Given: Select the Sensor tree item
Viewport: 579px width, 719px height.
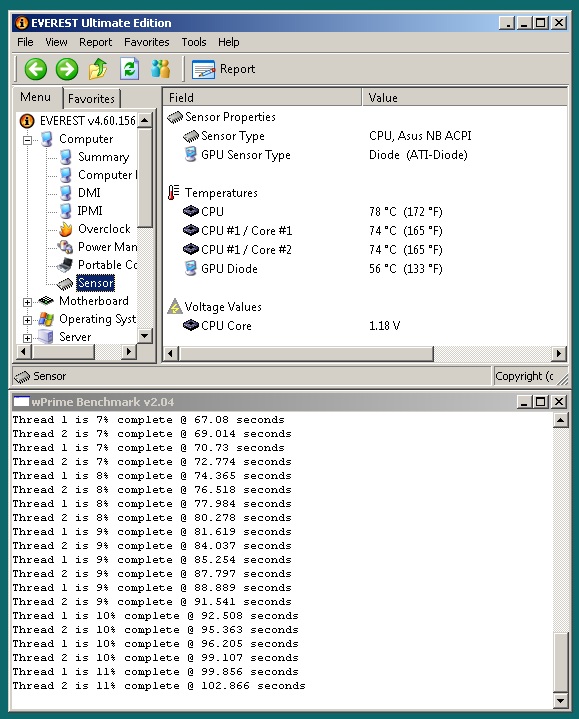Looking at the screenshot, I should click(95, 283).
